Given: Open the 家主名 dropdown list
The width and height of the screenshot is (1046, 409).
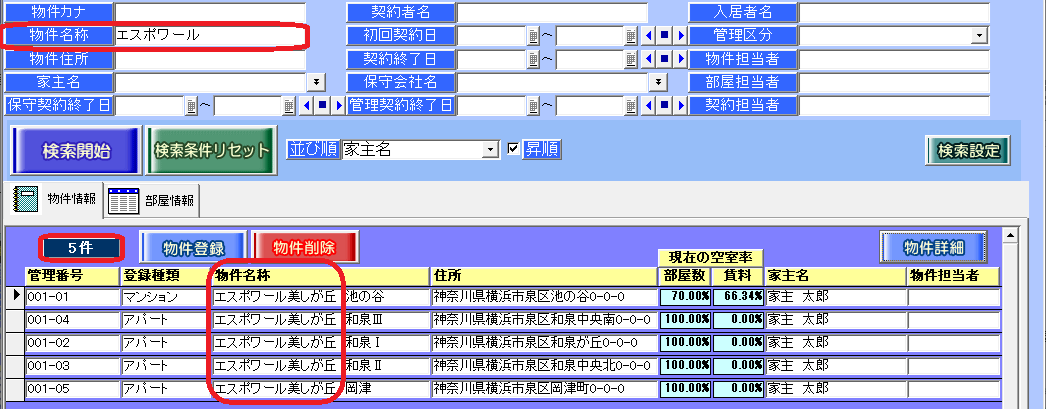Looking at the screenshot, I should (x=316, y=82).
